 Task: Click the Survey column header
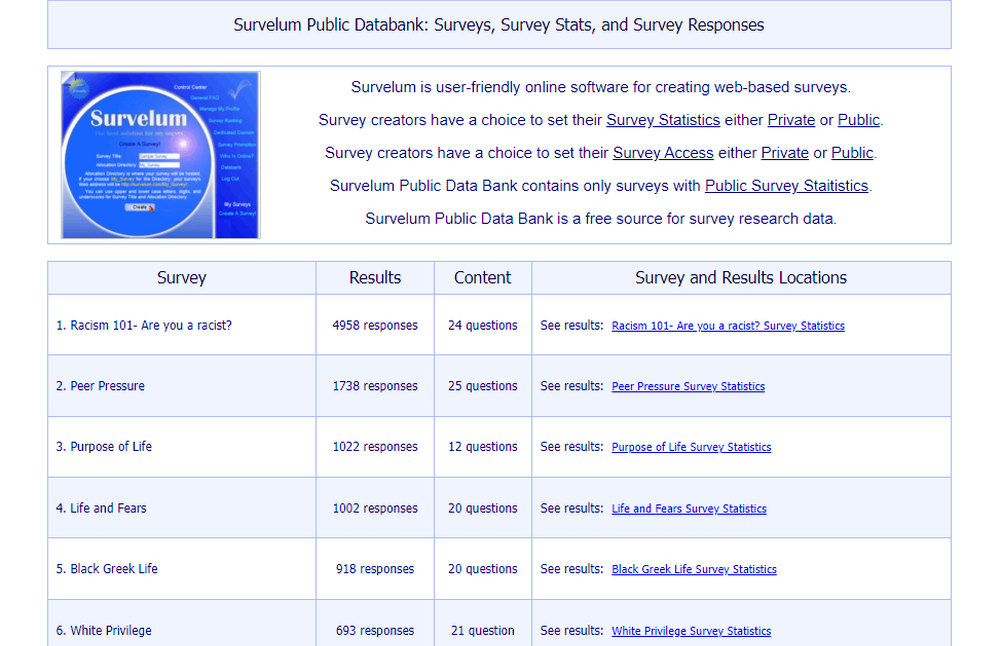click(180, 278)
